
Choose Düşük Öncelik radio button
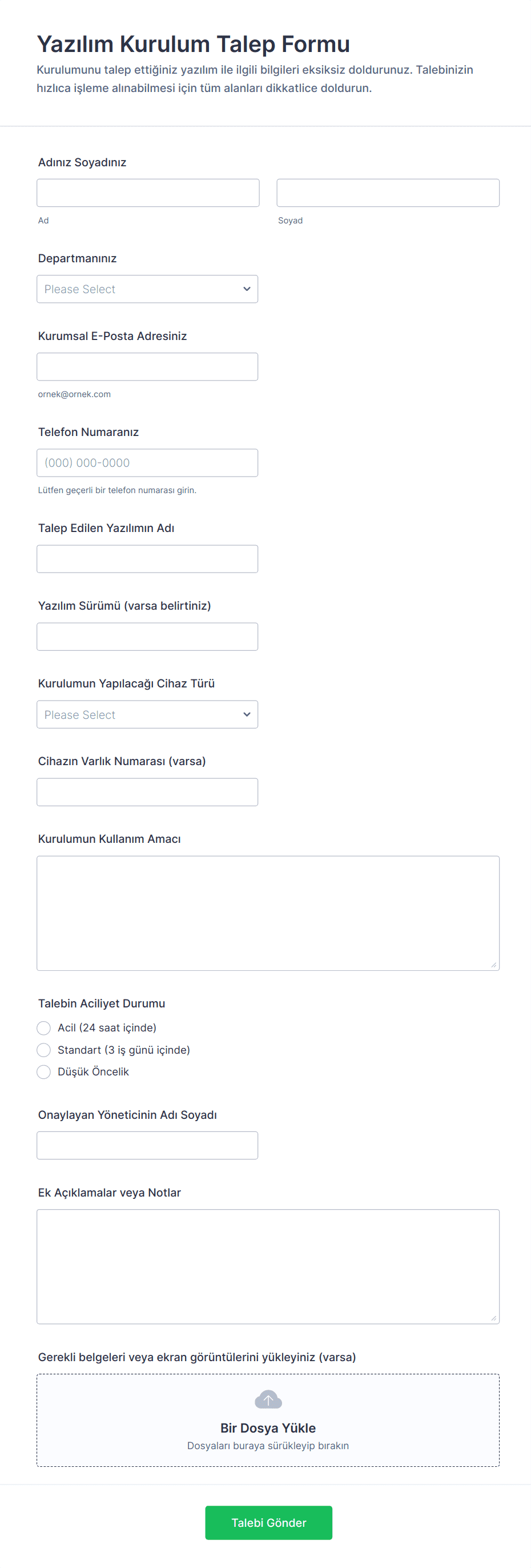tap(44, 1071)
